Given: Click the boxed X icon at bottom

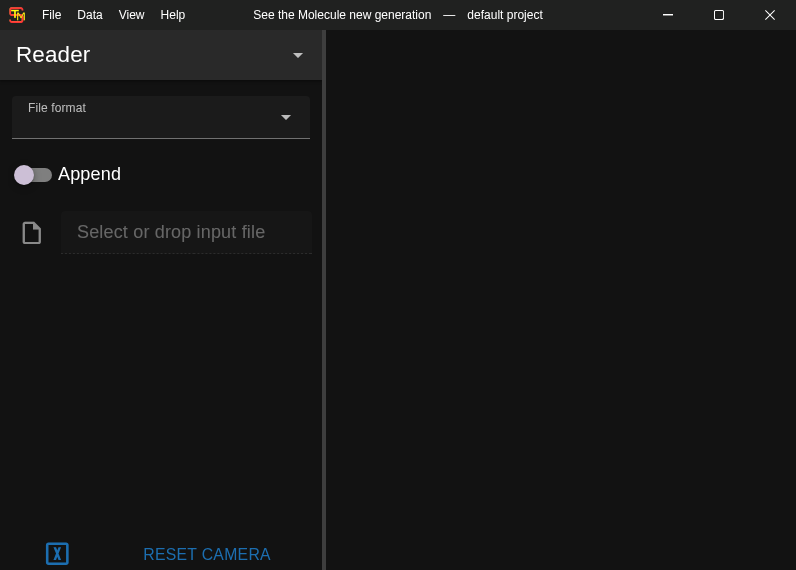Looking at the screenshot, I should 57,554.
